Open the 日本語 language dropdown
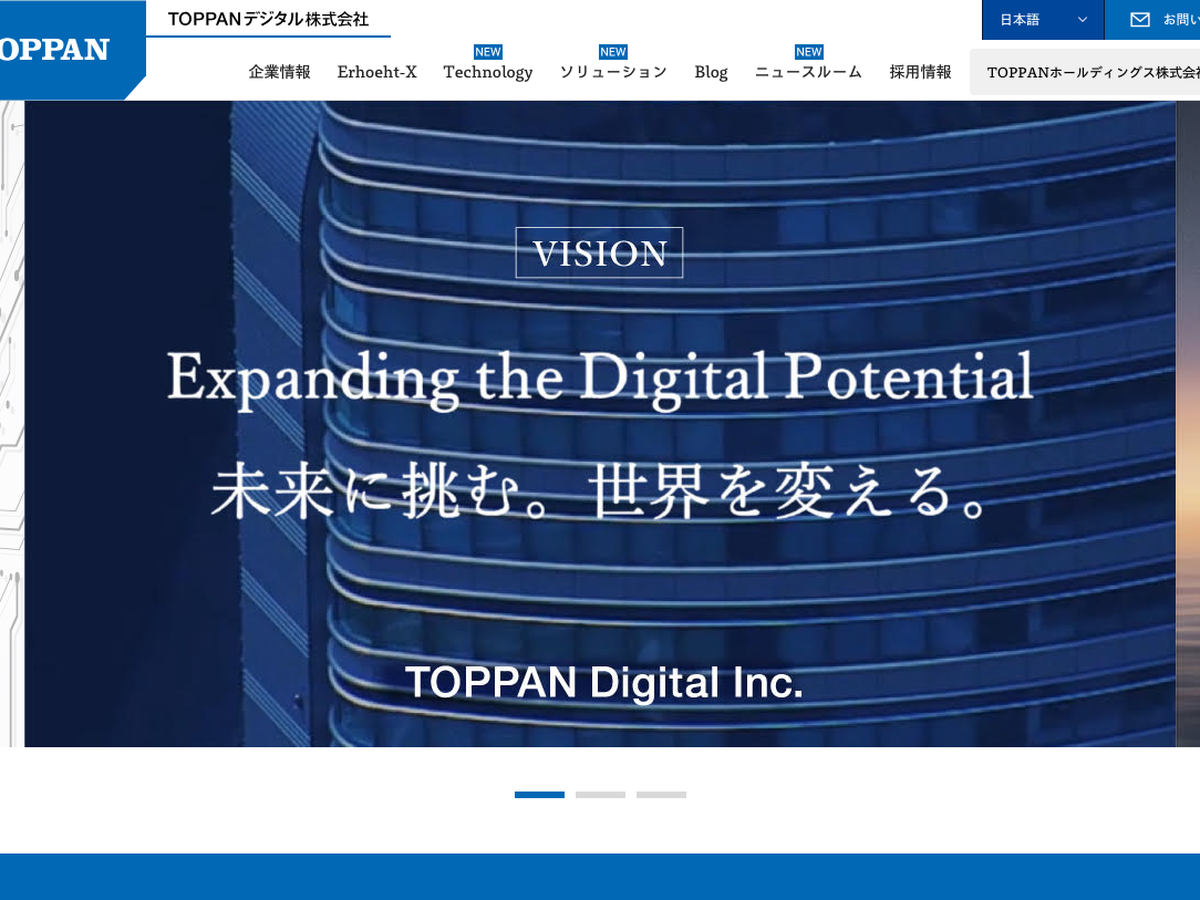Screen dimensions: 1200x900 pyautogui.click(x=1042, y=20)
